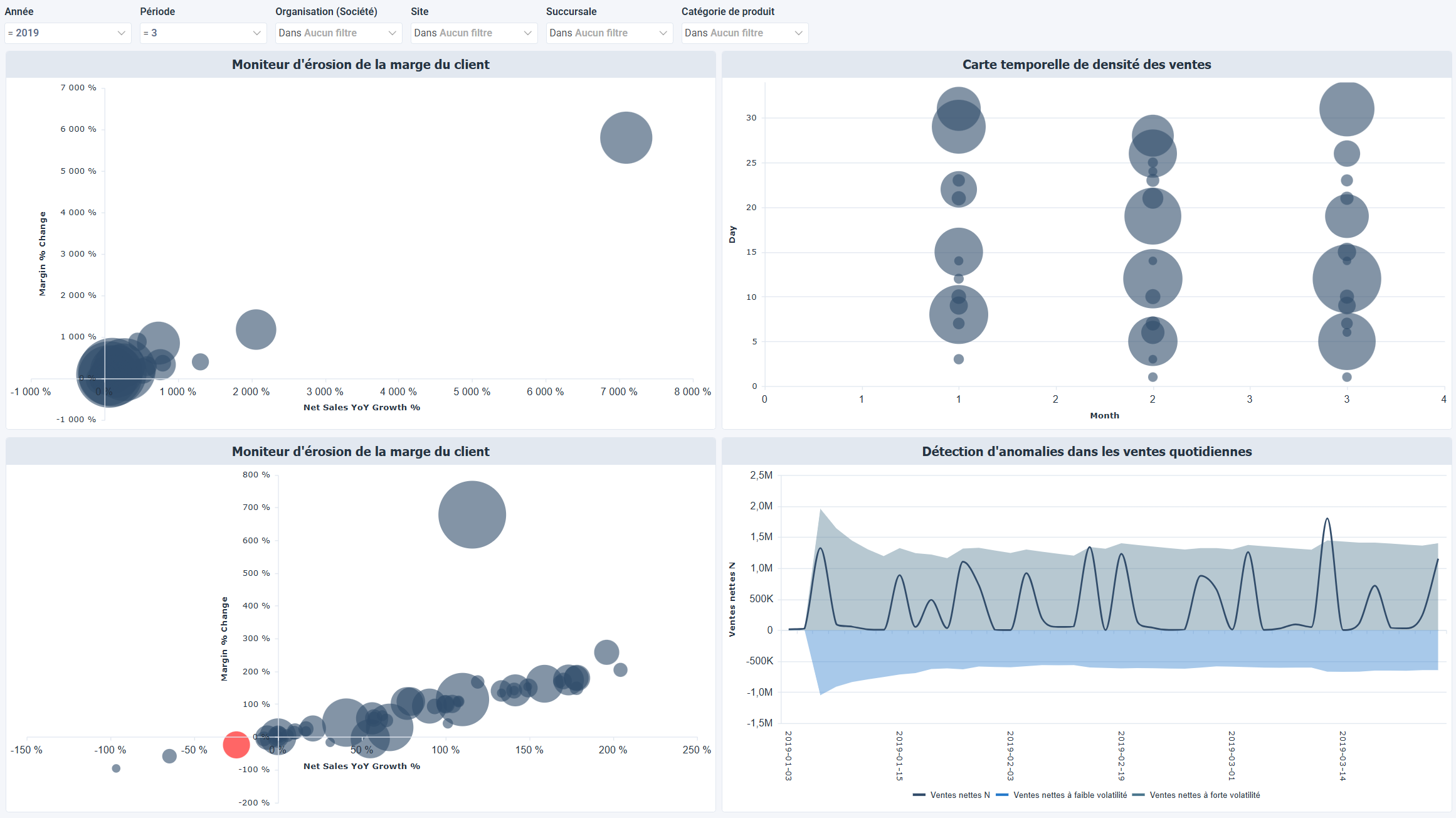Click the '= 3' Période selection value
Screen dimensions: 1456x818
coord(150,33)
